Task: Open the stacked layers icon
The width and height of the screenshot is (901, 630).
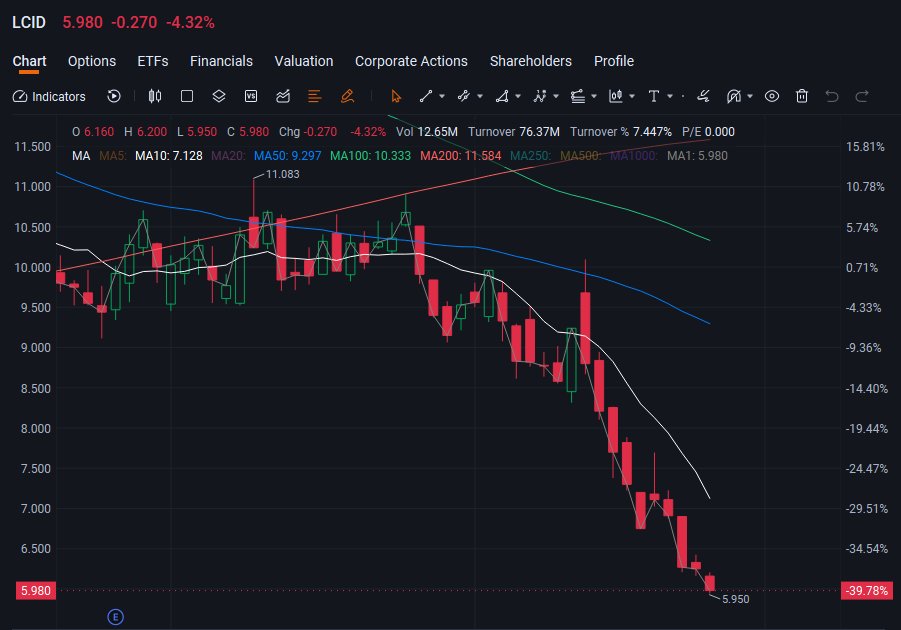Action: tap(219, 97)
